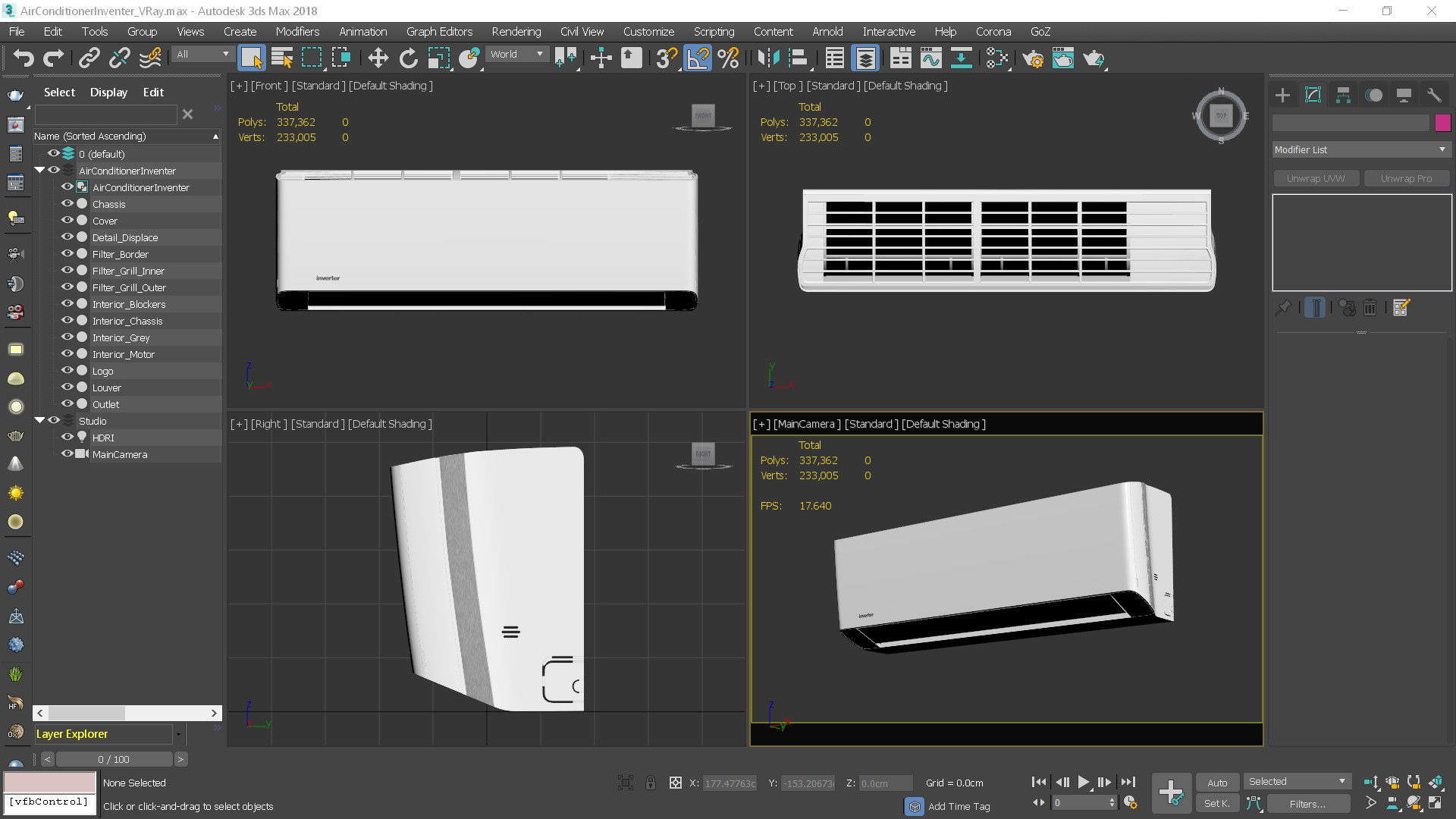Open the Scripting menu
Viewport: 1456px width, 819px height.
[714, 32]
